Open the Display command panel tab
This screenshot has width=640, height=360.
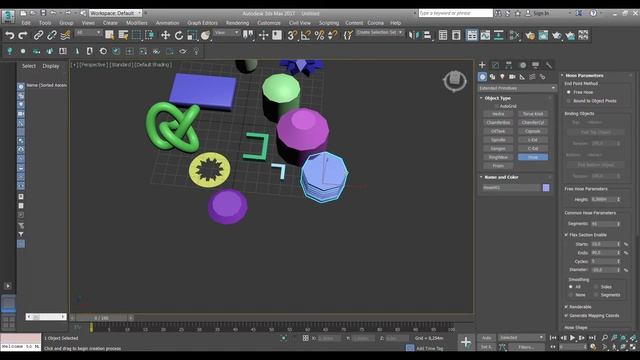pos(536,65)
